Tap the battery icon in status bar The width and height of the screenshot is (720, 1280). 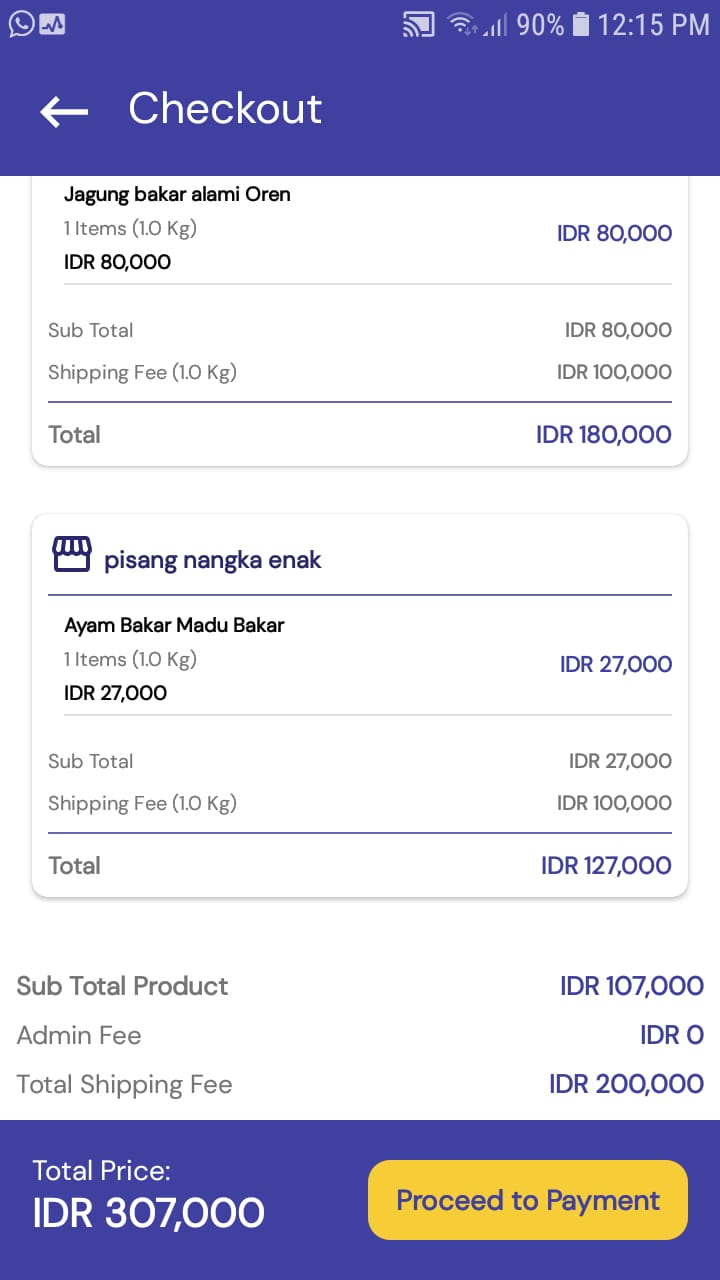pyautogui.click(x=581, y=24)
